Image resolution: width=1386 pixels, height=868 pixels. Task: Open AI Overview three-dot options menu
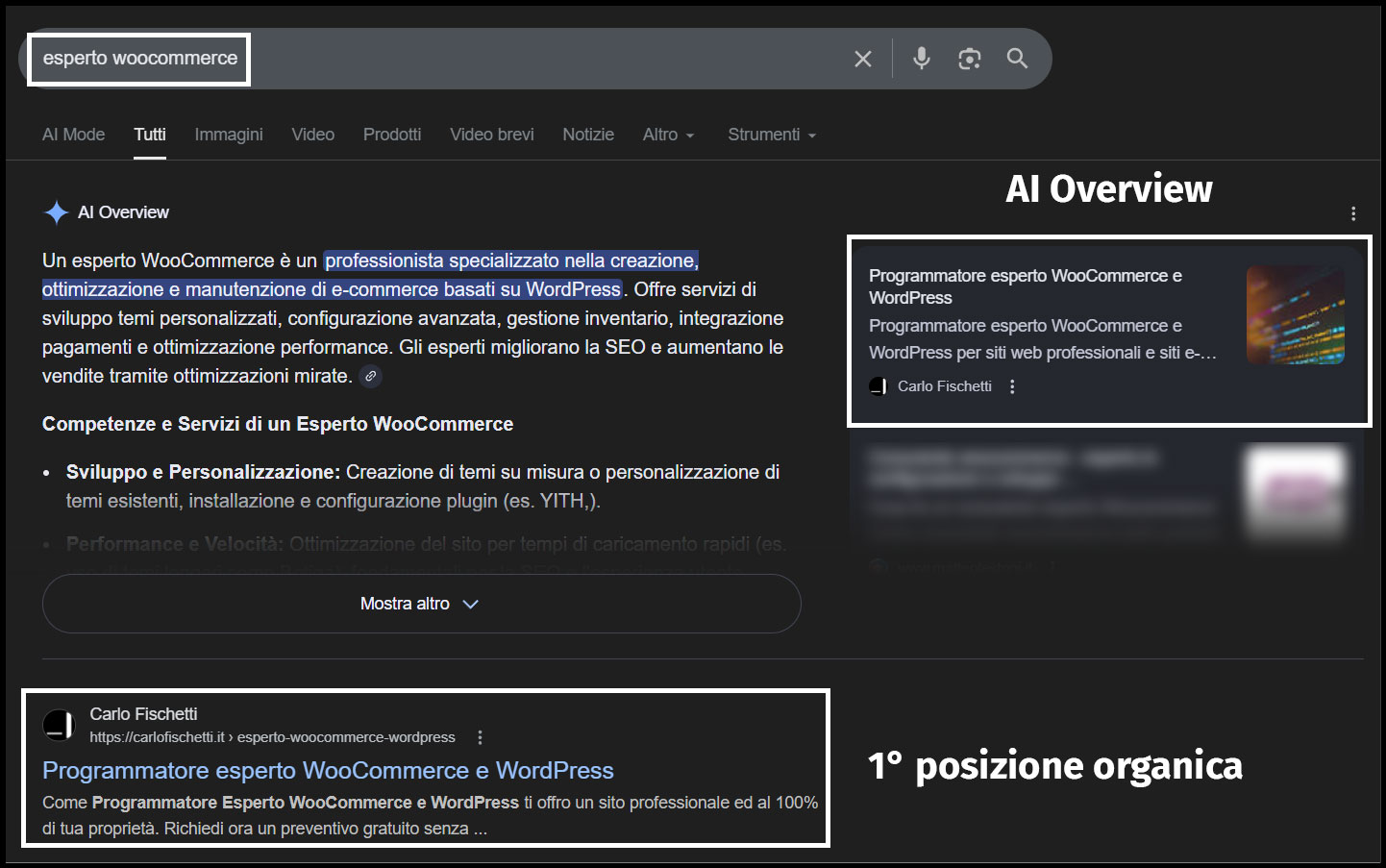click(x=1352, y=213)
